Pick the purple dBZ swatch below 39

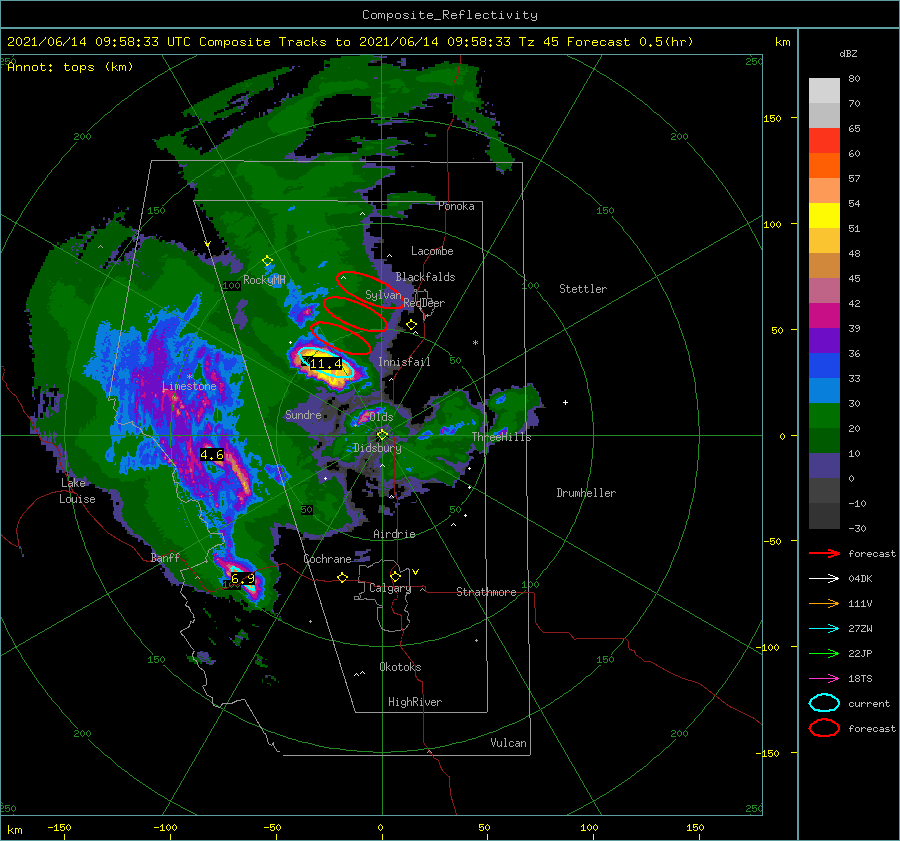824,341
